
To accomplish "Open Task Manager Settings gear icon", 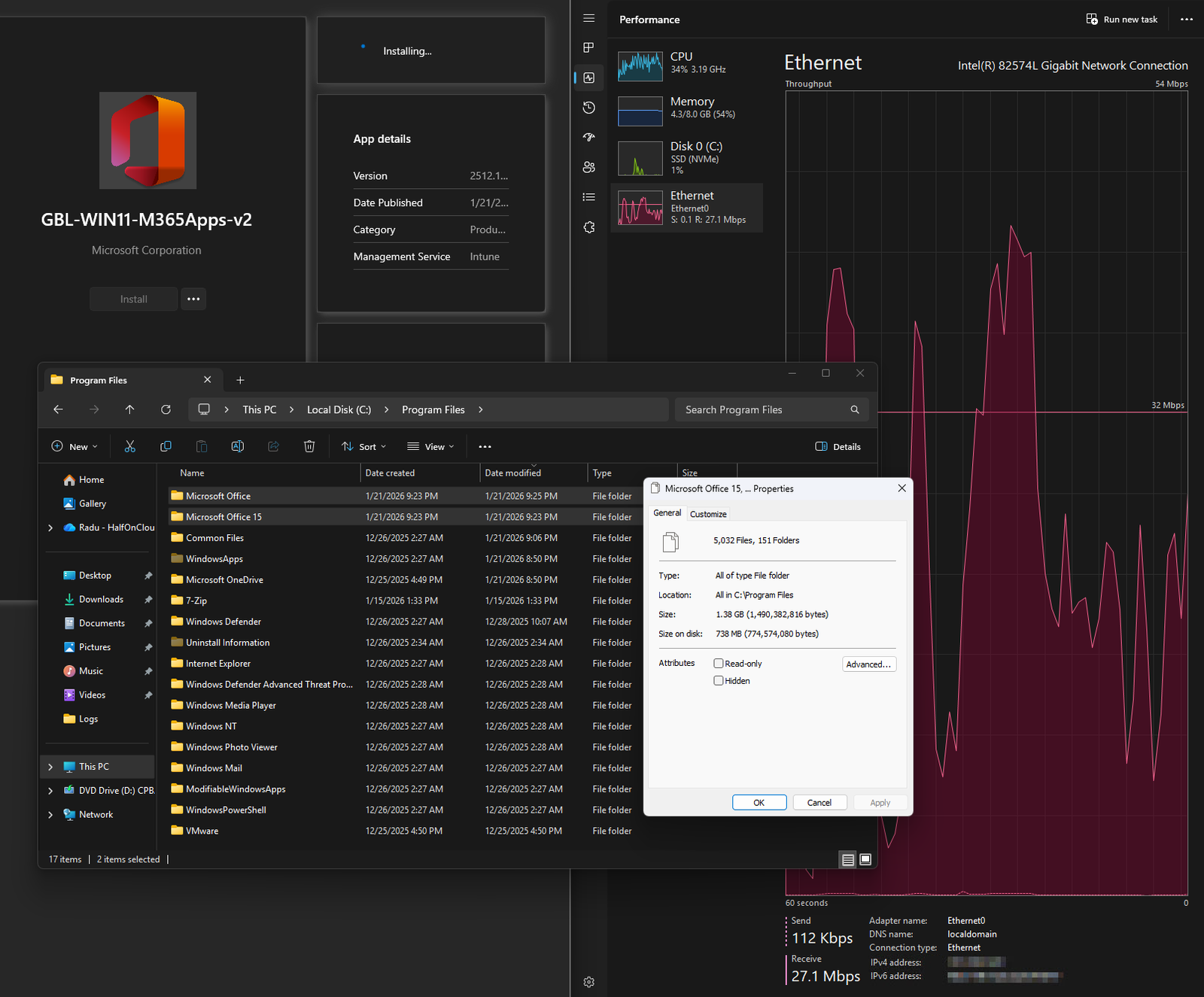I will 589,982.
